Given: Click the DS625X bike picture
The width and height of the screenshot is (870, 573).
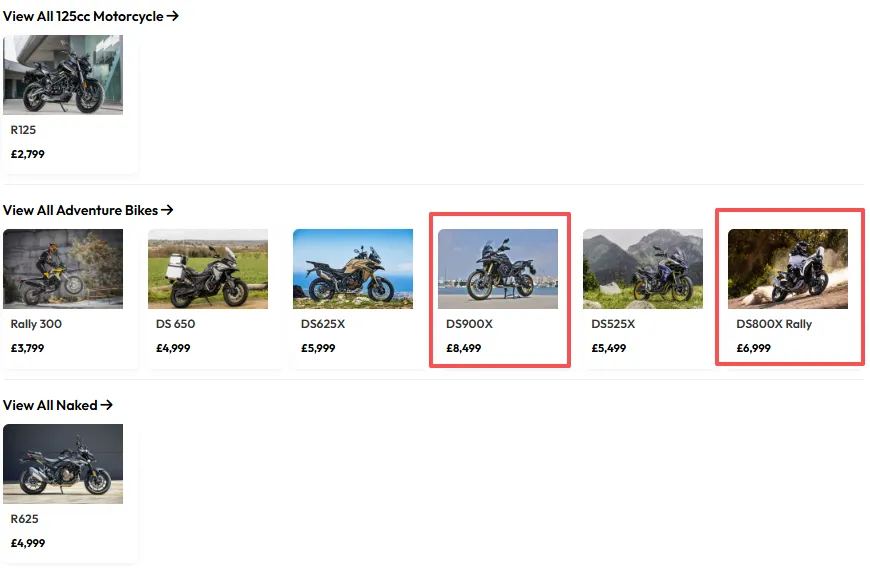Looking at the screenshot, I should 353,268.
